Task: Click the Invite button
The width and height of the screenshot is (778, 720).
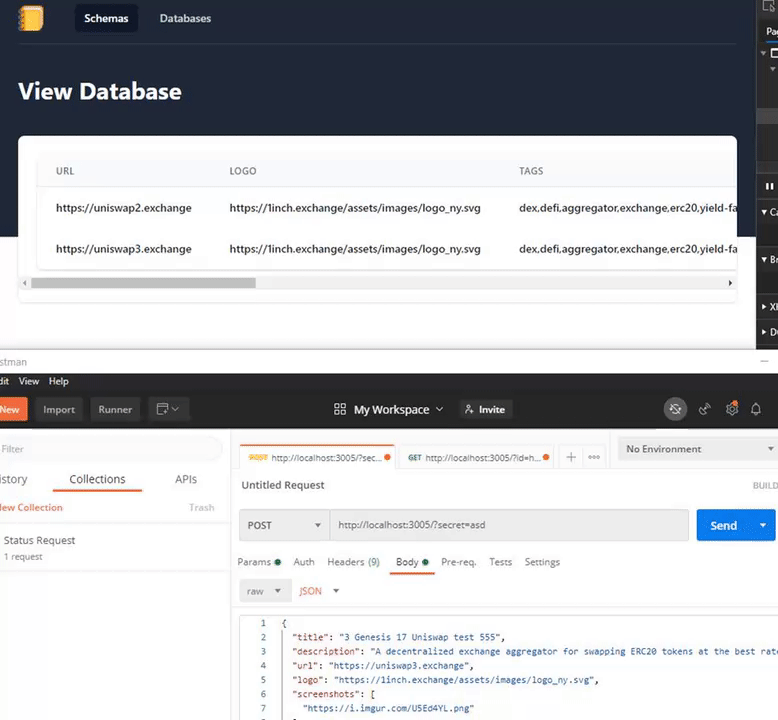Action: point(485,409)
